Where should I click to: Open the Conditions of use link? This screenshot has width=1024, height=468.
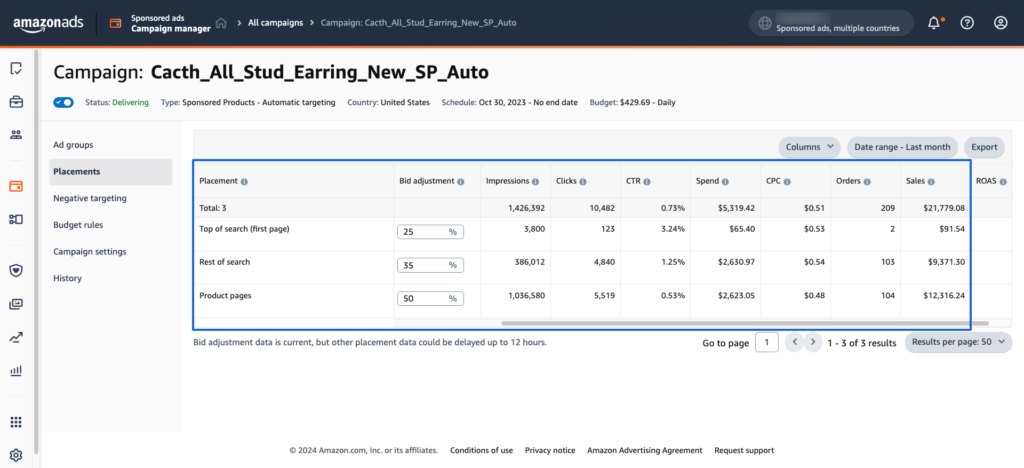click(x=481, y=450)
